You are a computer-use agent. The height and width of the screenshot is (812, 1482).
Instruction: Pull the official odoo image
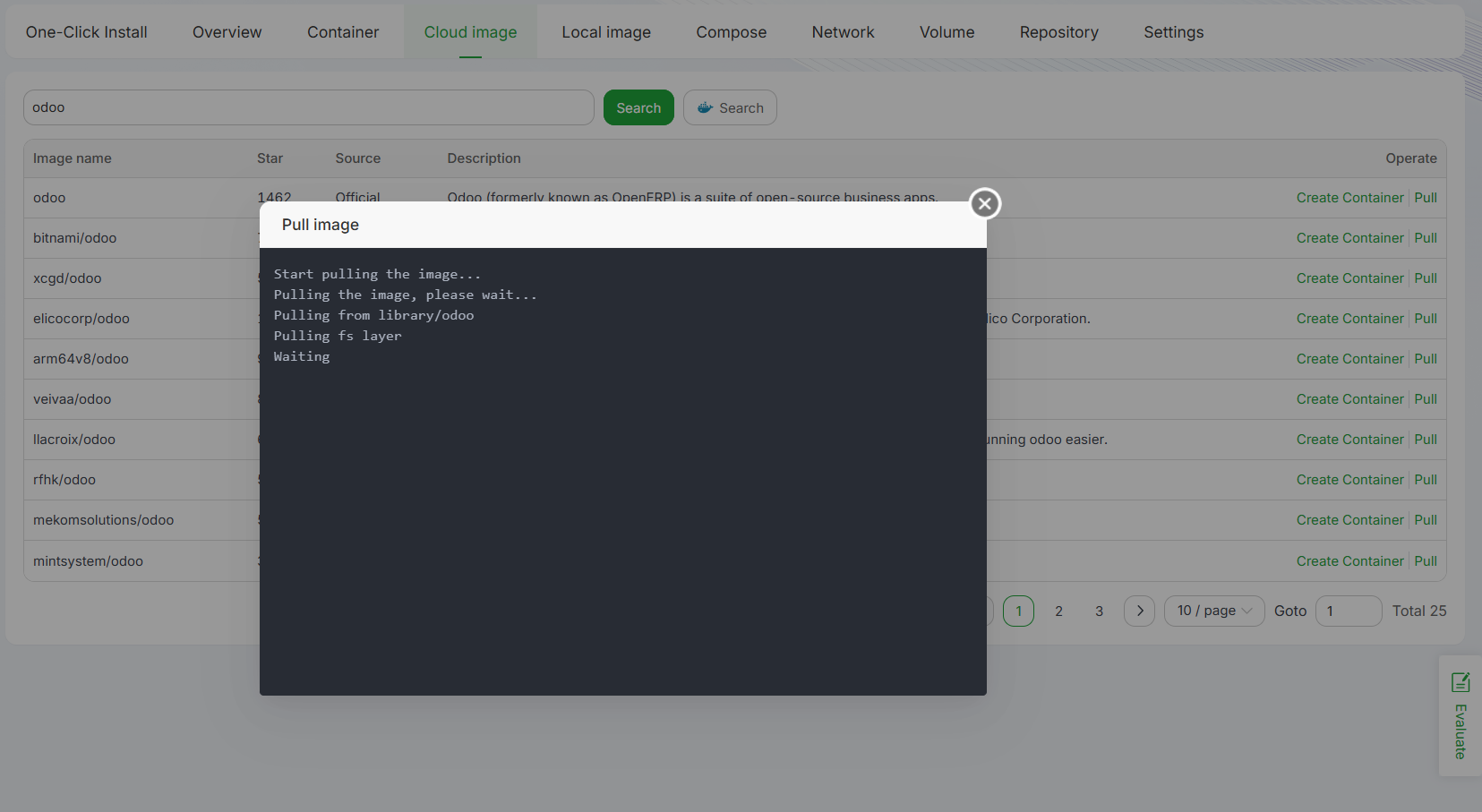coord(1426,198)
